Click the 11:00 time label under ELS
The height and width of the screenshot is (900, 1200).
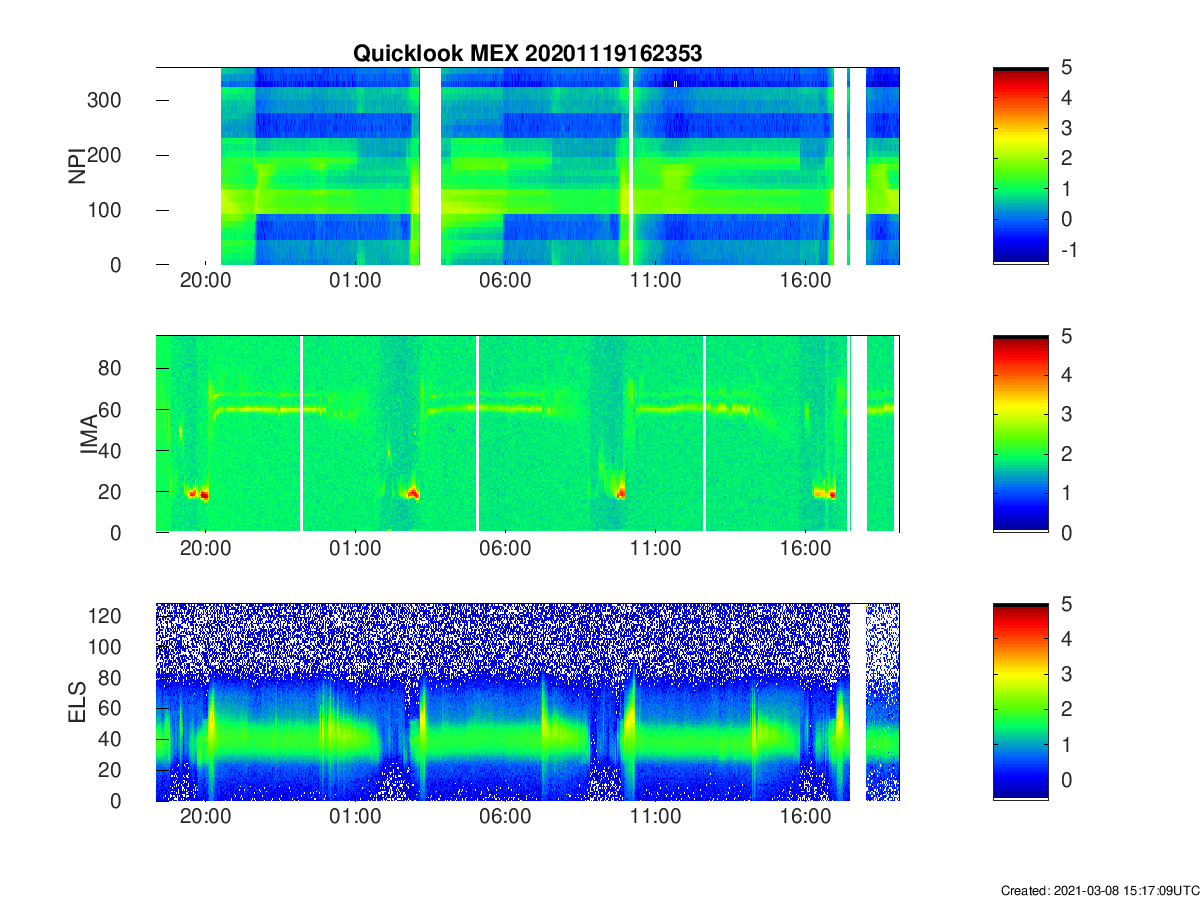tap(656, 817)
